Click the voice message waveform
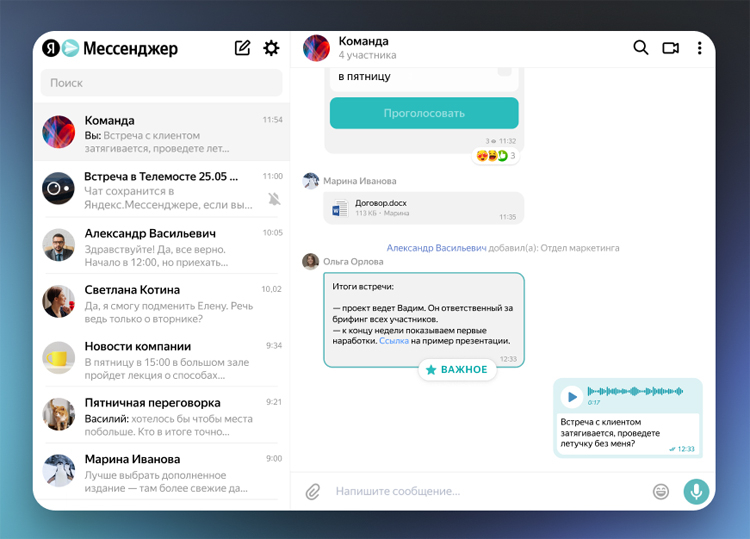 (635, 391)
